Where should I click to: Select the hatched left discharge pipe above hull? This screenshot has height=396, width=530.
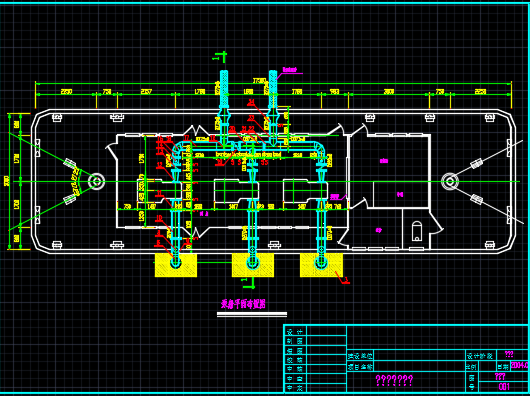[224, 88]
